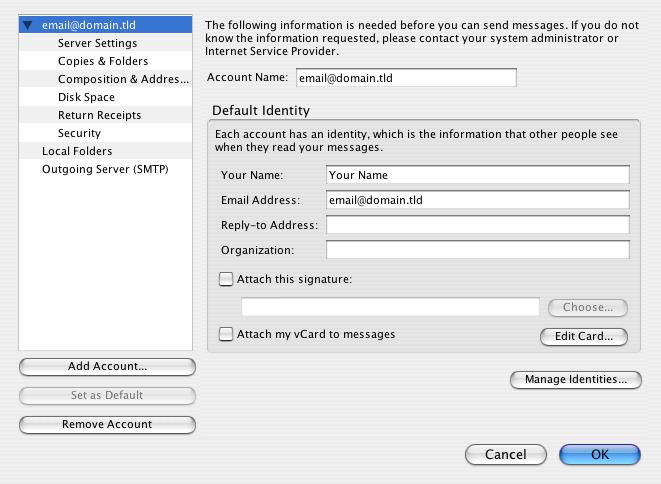Select Security under the account

pos(79,133)
